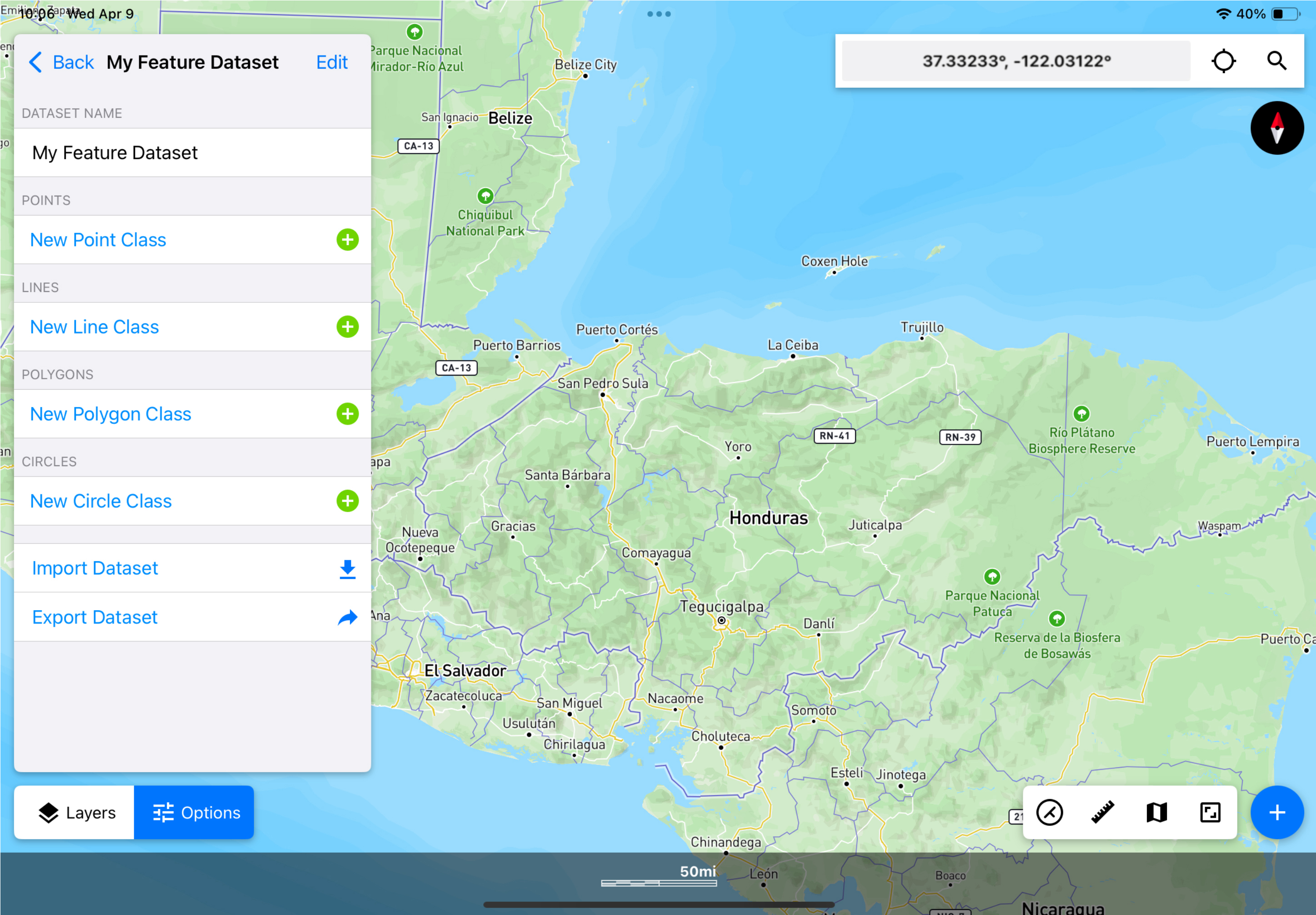This screenshot has height=915, width=1316.
Task: Add a new polygon class with plus icon
Action: pos(347,414)
